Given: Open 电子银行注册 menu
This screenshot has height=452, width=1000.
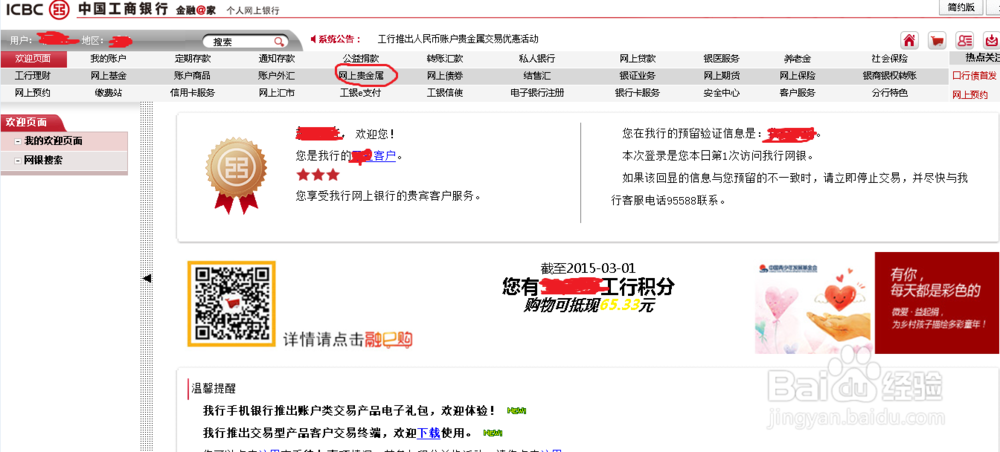Looking at the screenshot, I should pos(537,93).
